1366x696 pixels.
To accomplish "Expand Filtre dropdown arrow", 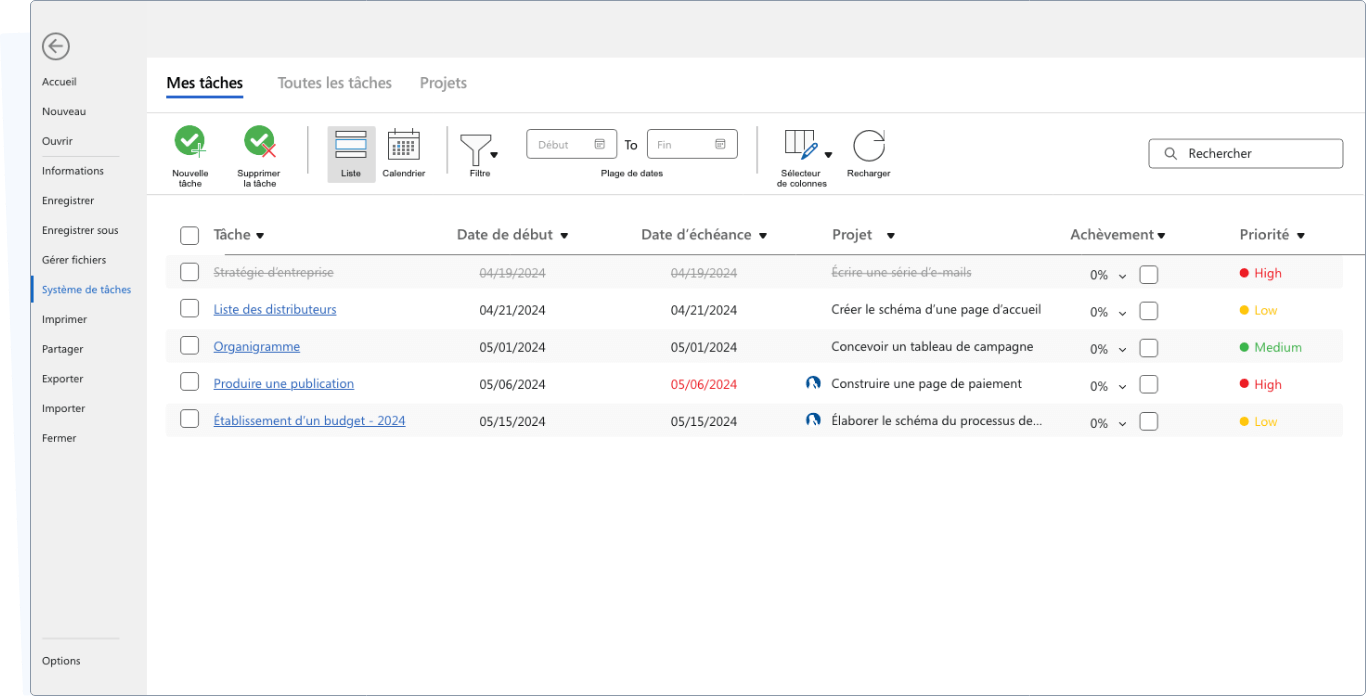I will [x=494, y=155].
